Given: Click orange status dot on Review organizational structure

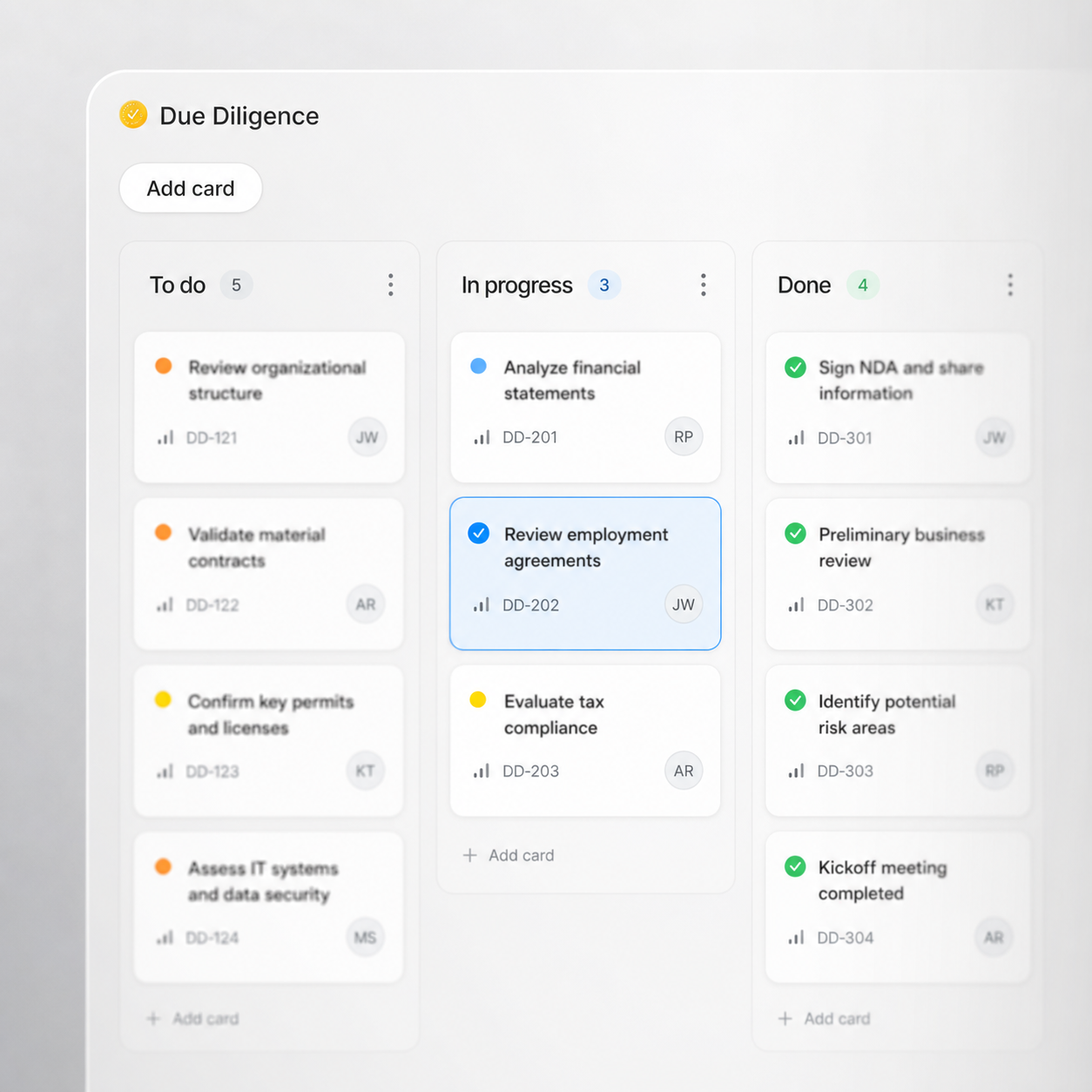Looking at the screenshot, I should (x=164, y=366).
